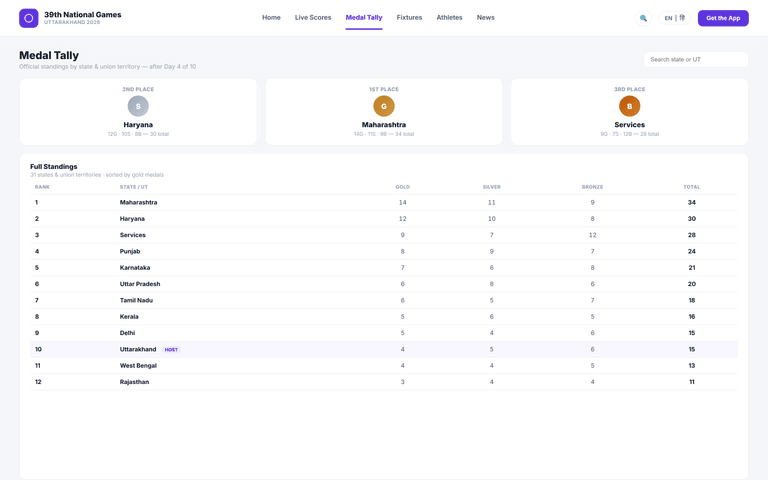
Task: Select the Medal Tally tab
Action: coord(364,18)
